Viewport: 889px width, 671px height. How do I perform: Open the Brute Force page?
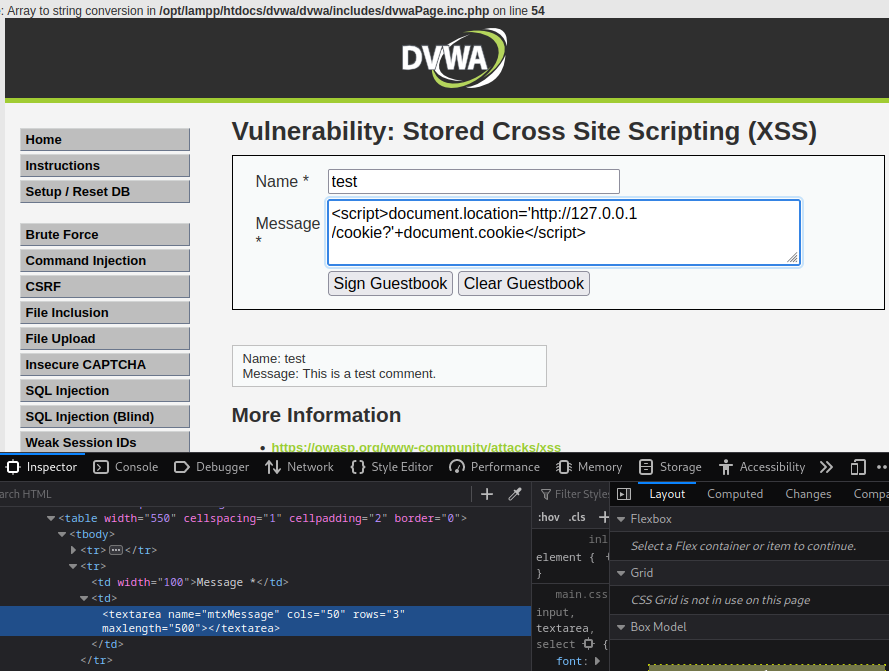click(x=105, y=234)
